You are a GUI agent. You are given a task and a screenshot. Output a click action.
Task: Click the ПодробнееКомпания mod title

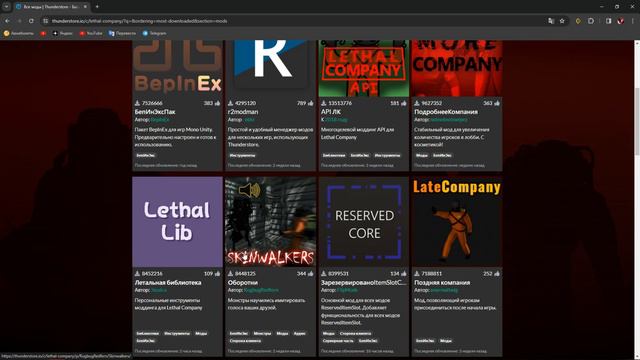click(446, 111)
